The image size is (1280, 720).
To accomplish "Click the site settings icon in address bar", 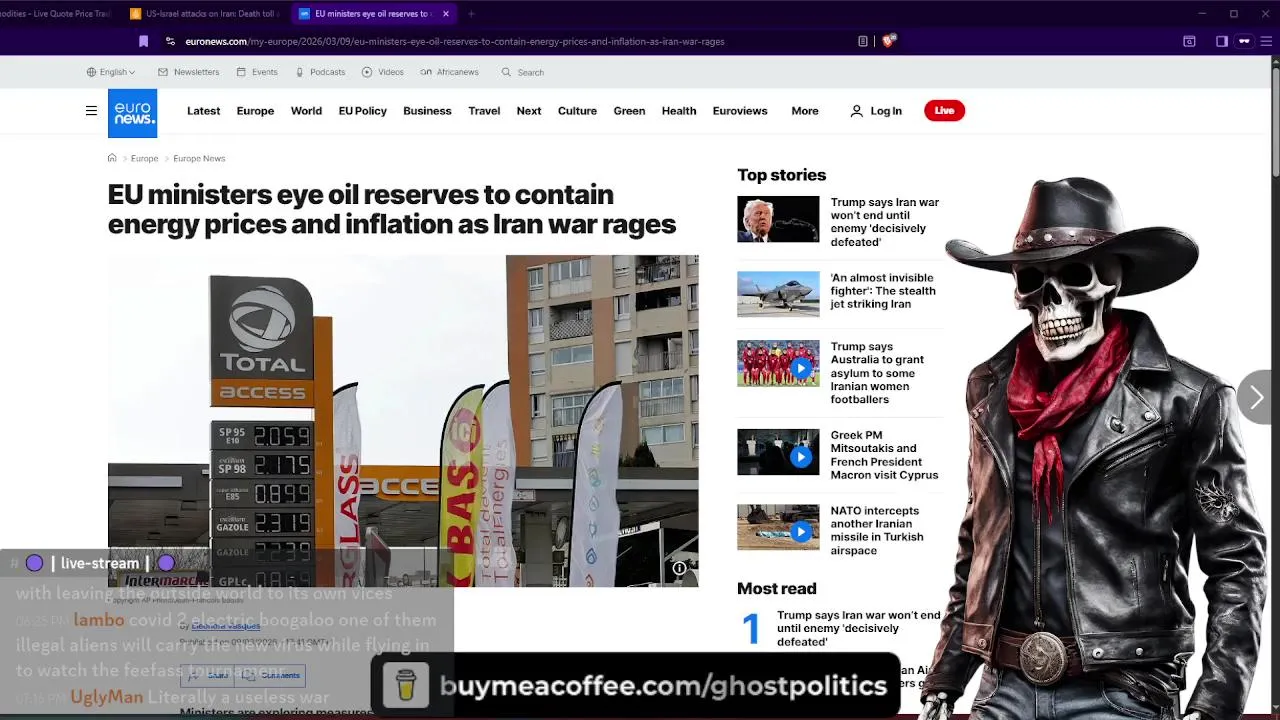I will pos(170,41).
